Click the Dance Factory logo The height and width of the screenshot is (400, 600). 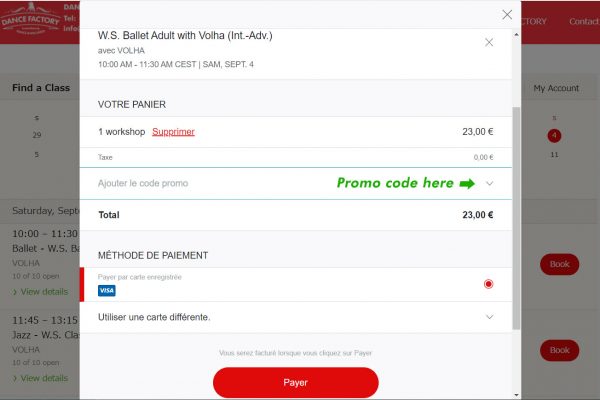tap(31, 20)
